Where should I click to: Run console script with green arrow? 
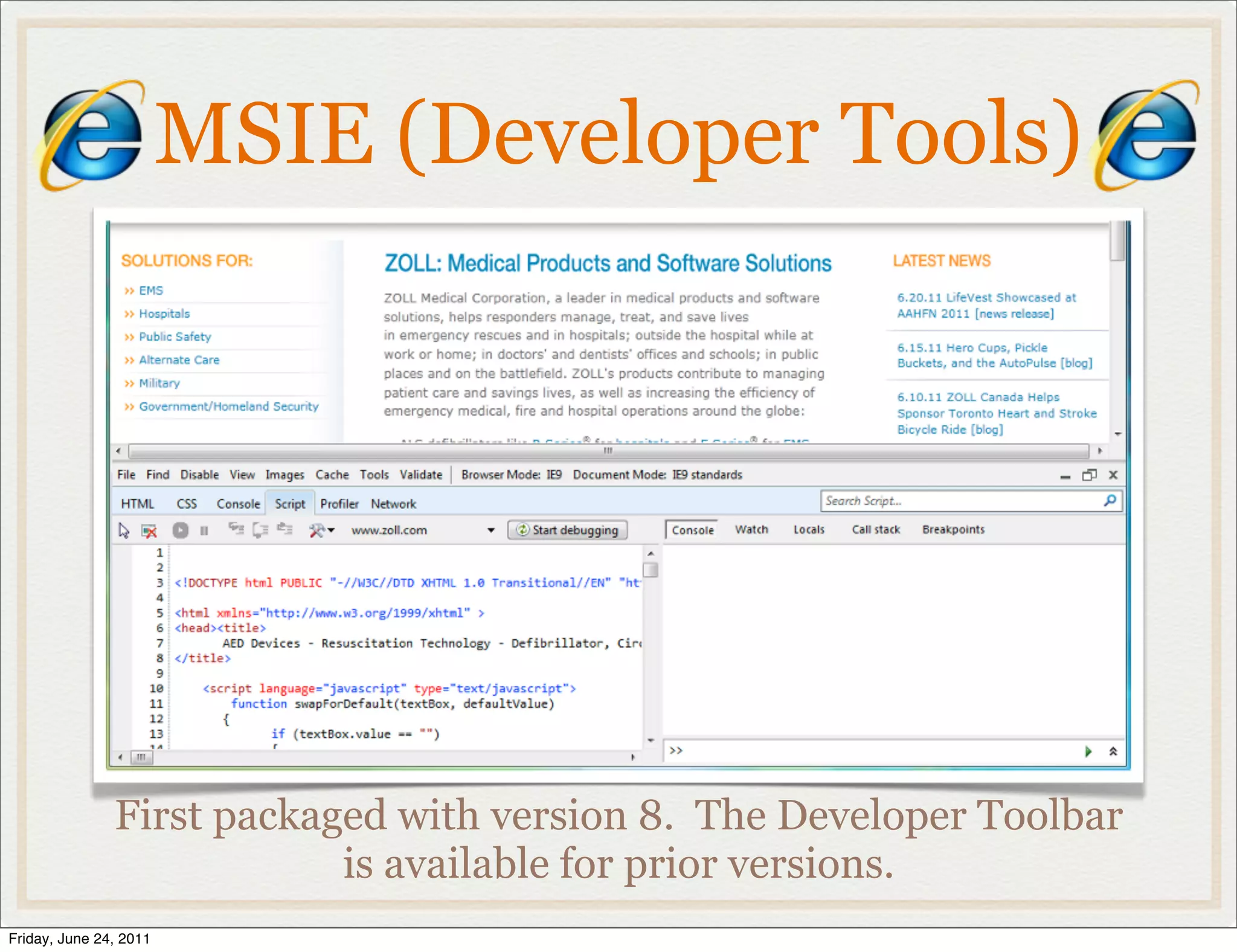(1088, 751)
